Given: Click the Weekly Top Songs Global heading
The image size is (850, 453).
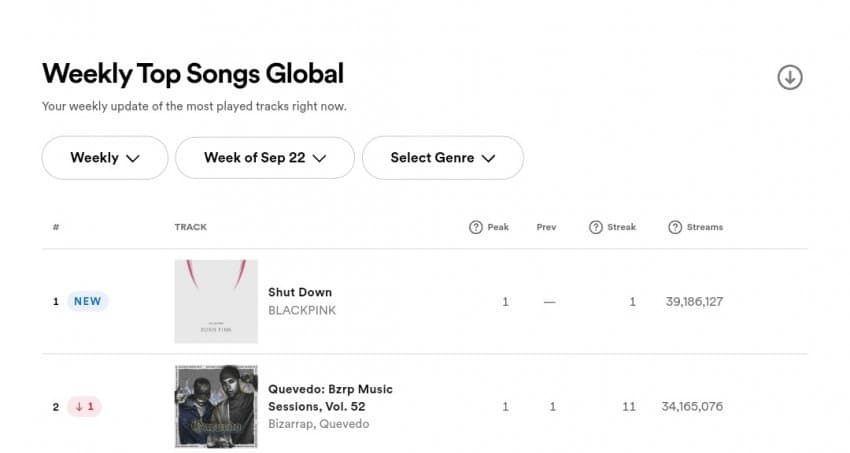Looking at the screenshot, I should click(x=193, y=74).
